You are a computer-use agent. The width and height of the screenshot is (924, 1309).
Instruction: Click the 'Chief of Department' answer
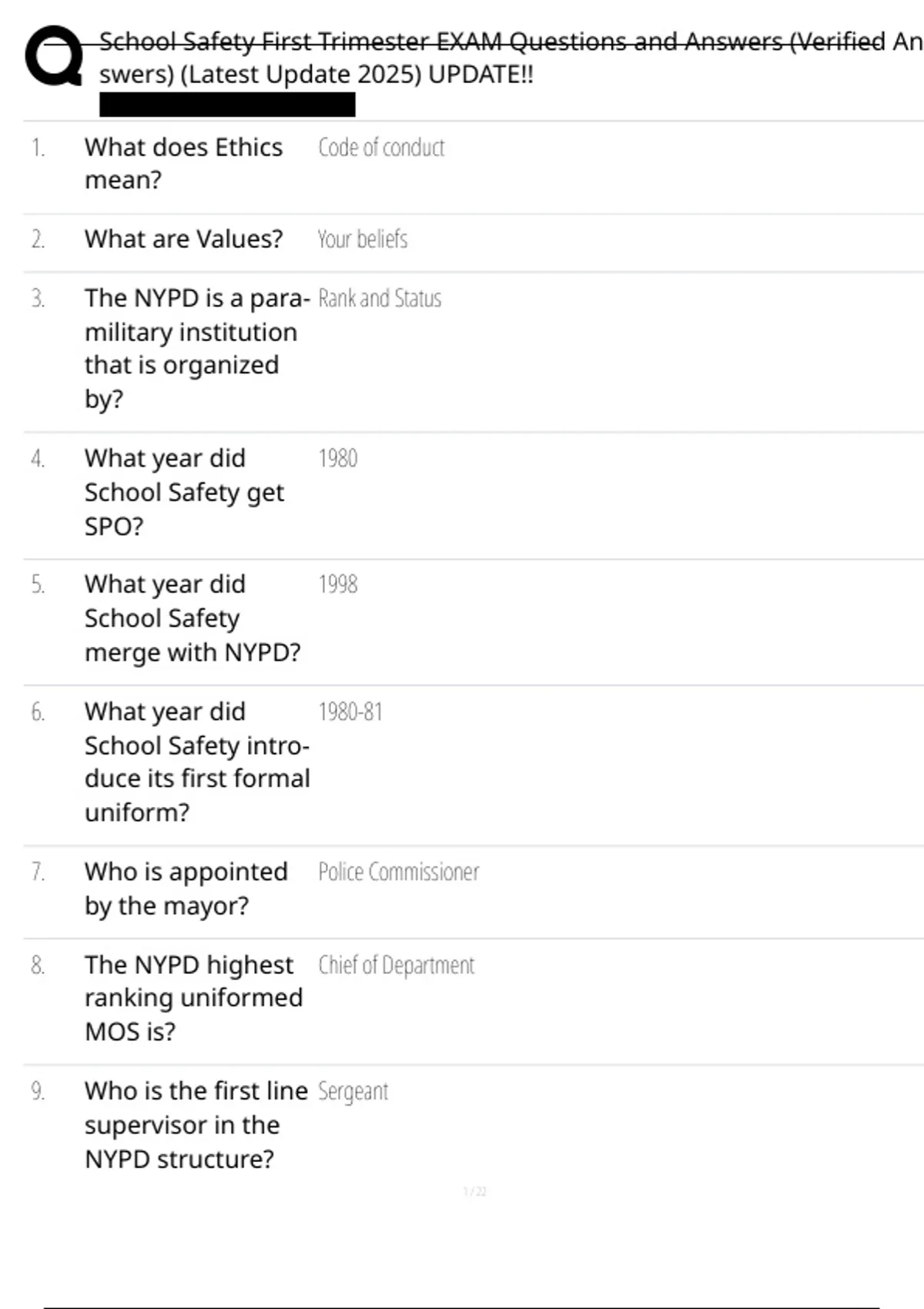(x=397, y=965)
